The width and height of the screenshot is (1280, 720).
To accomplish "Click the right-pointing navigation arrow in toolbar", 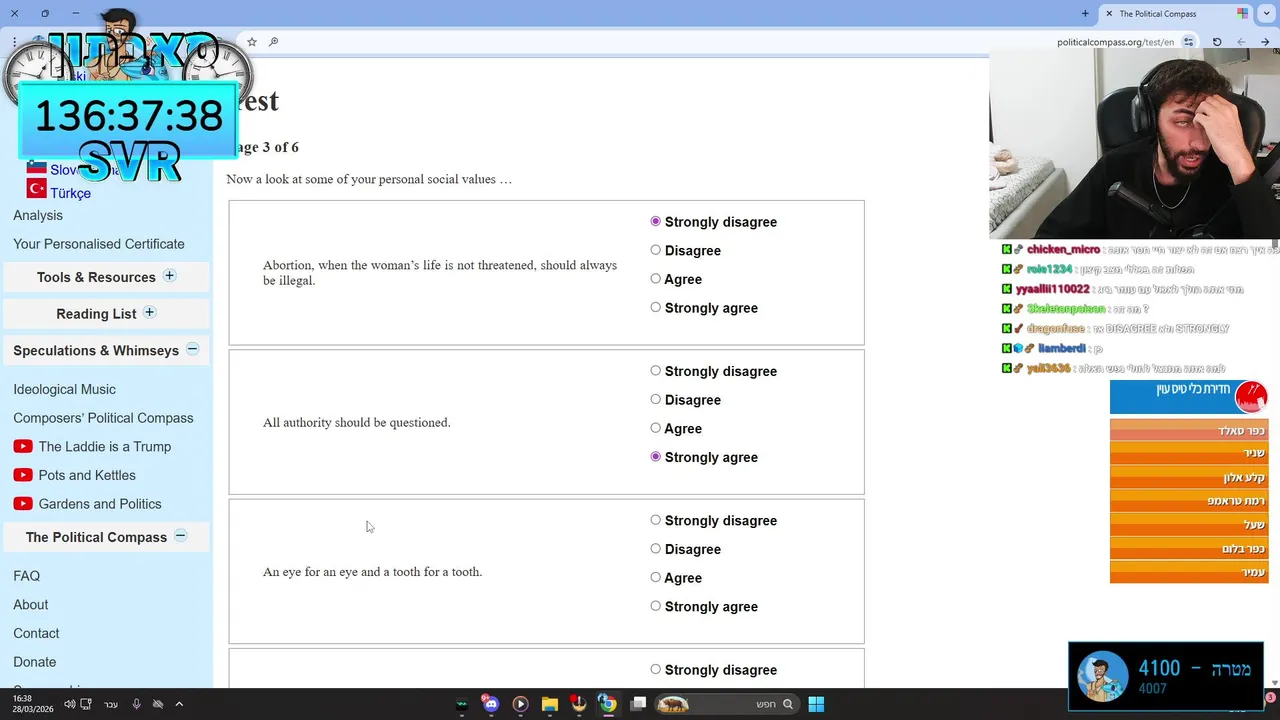I will (1265, 42).
